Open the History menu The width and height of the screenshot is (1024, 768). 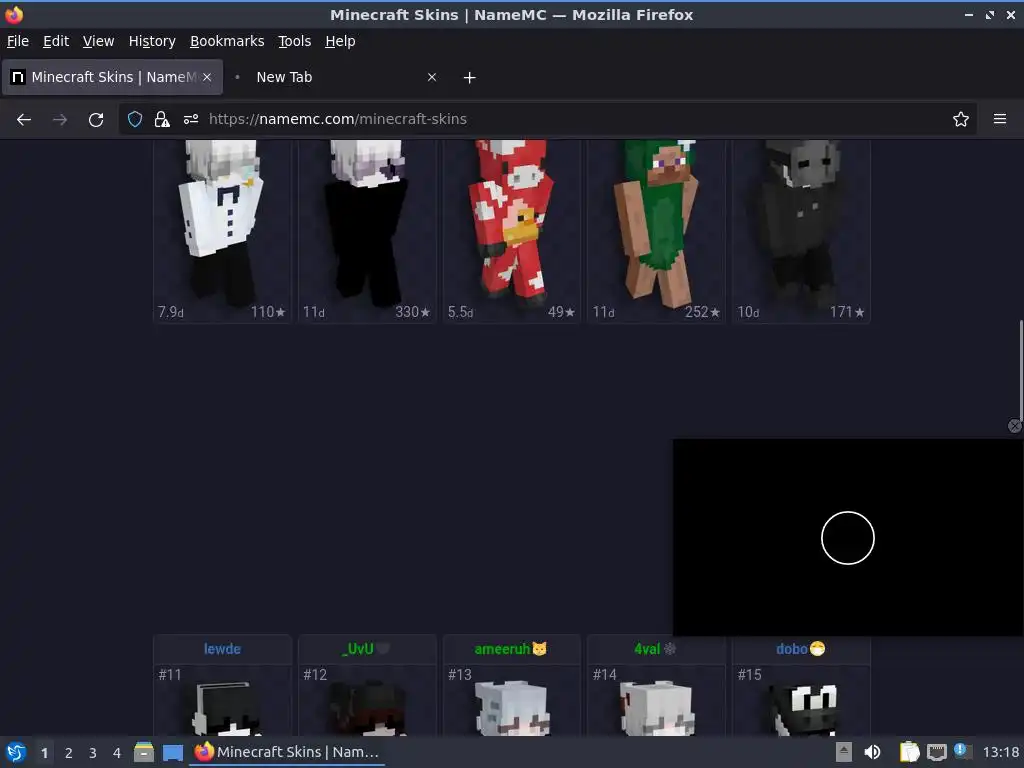tap(152, 41)
